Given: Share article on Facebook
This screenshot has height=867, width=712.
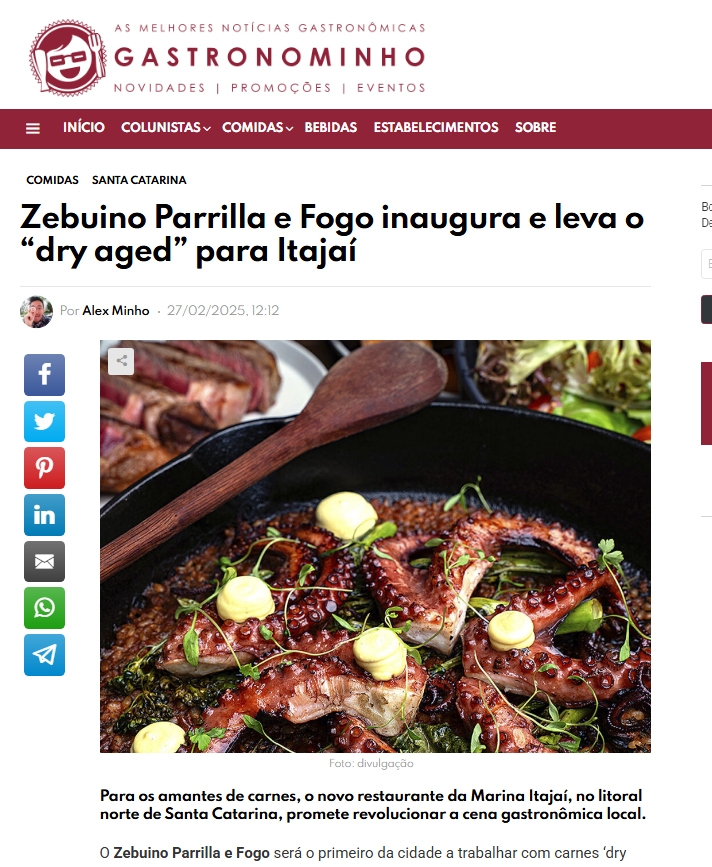Looking at the screenshot, I should click(x=44, y=375).
